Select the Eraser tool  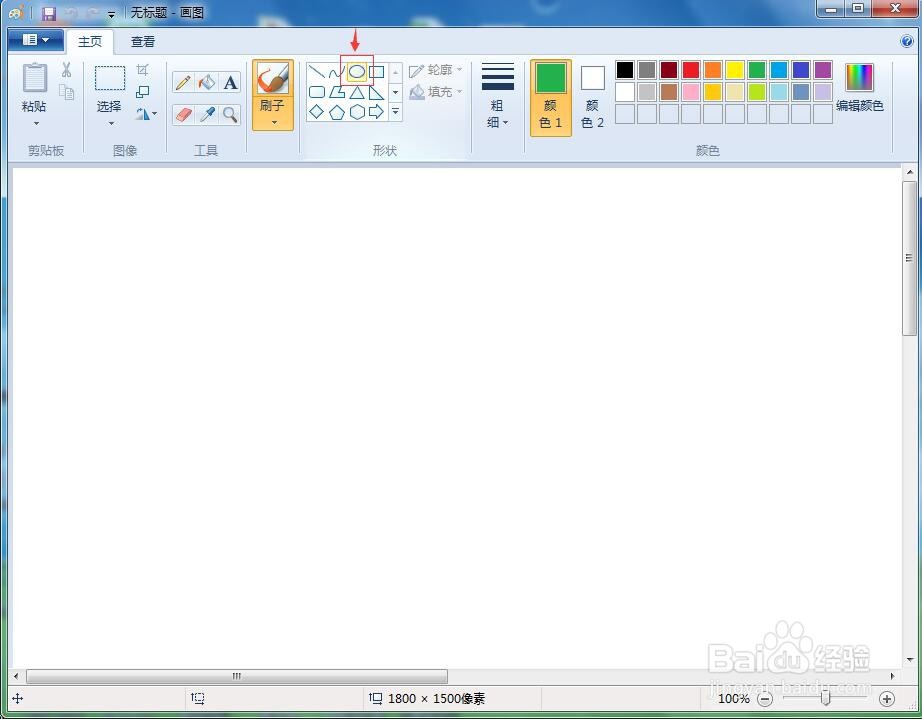tap(183, 114)
